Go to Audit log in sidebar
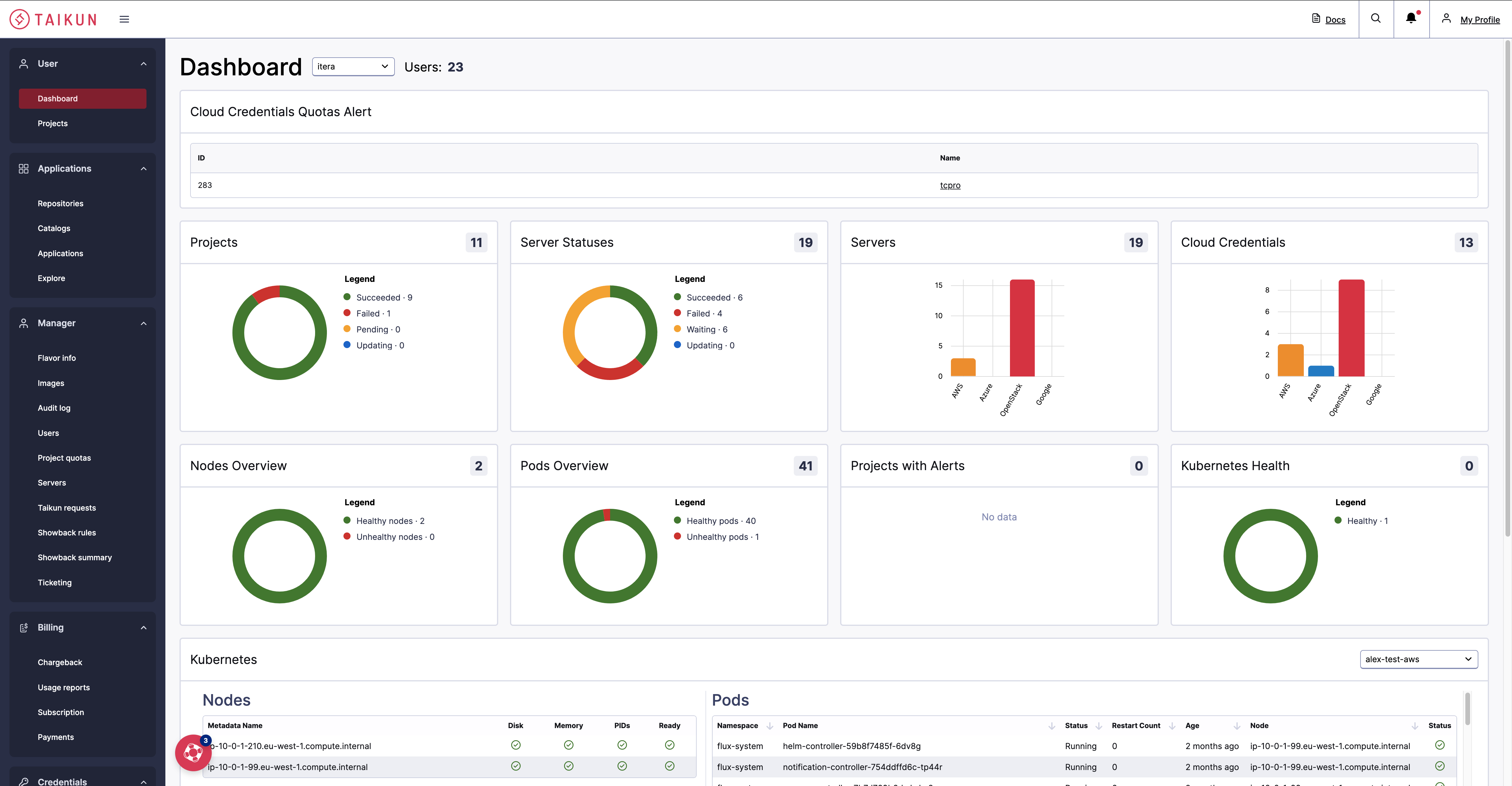The width and height of the screenshot is (1512, 786). point(54,408)
